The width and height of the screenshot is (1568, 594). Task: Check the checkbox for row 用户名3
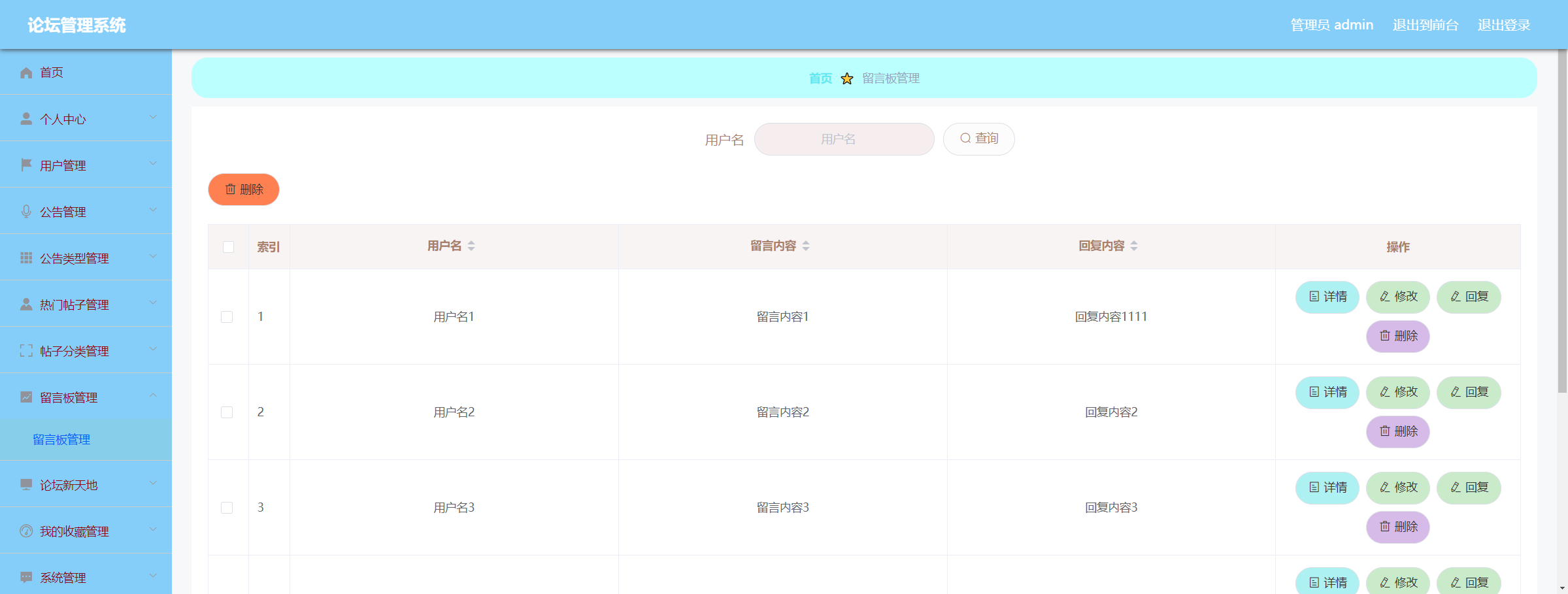pos(227,508)
